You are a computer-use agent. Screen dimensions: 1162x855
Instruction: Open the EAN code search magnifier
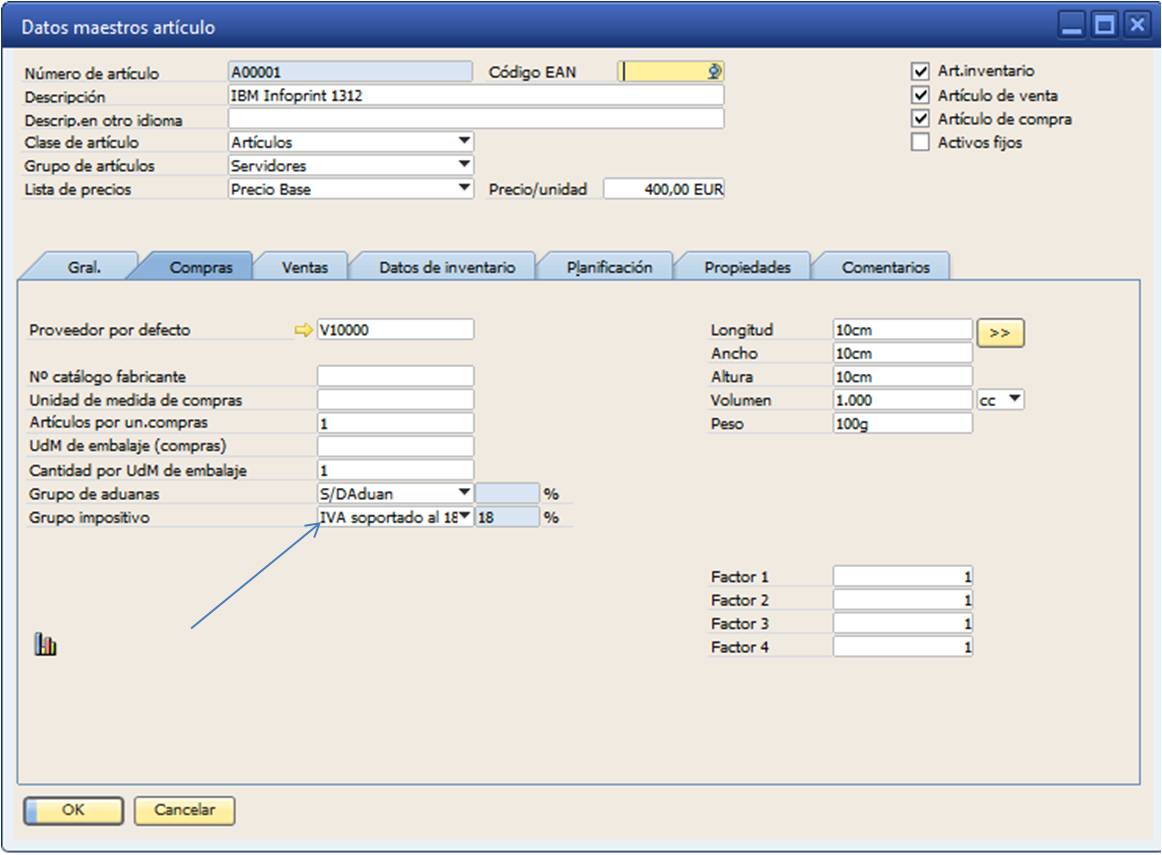point(713,71)
